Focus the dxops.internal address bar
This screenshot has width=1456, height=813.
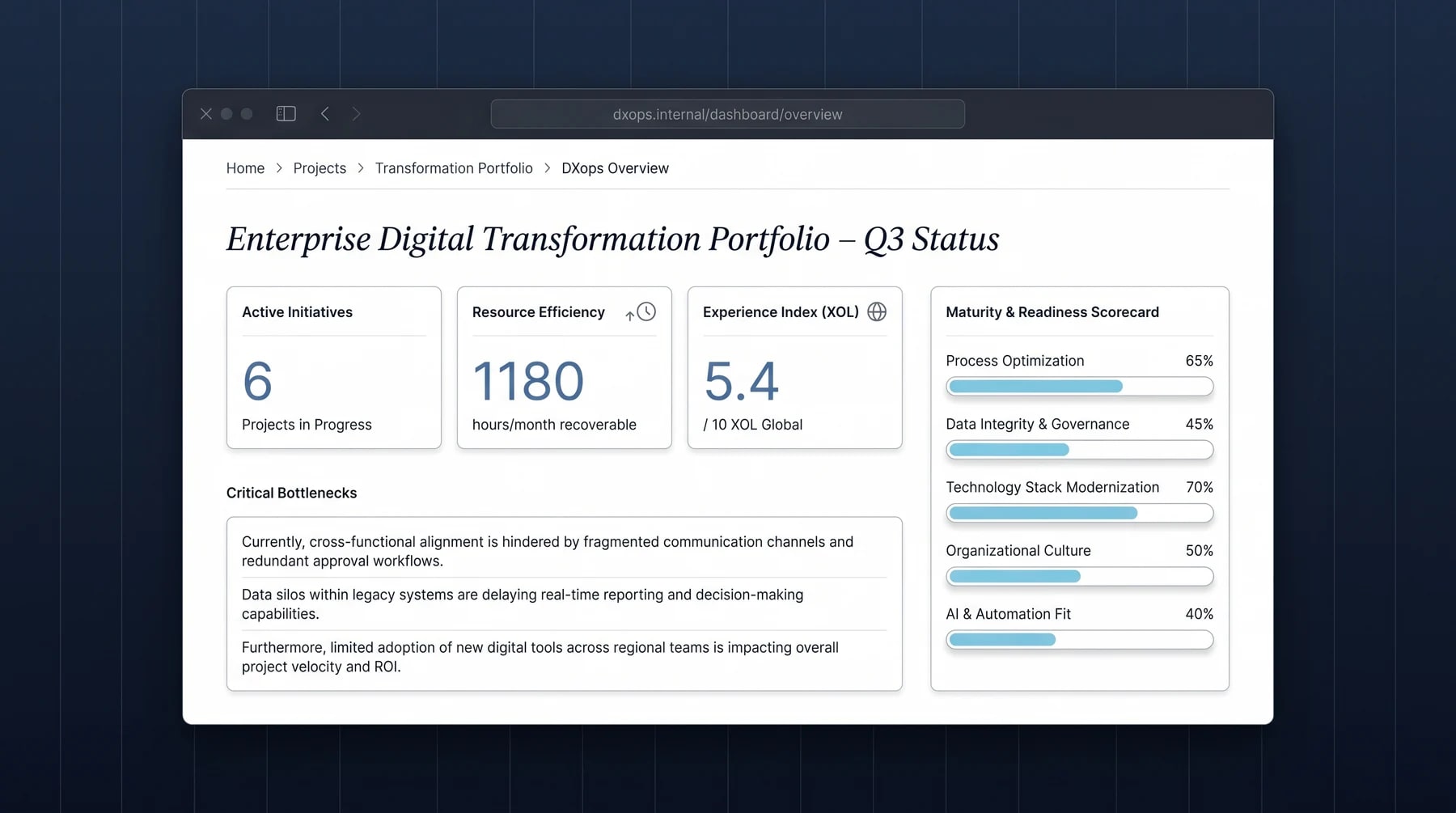pos(727,114)
